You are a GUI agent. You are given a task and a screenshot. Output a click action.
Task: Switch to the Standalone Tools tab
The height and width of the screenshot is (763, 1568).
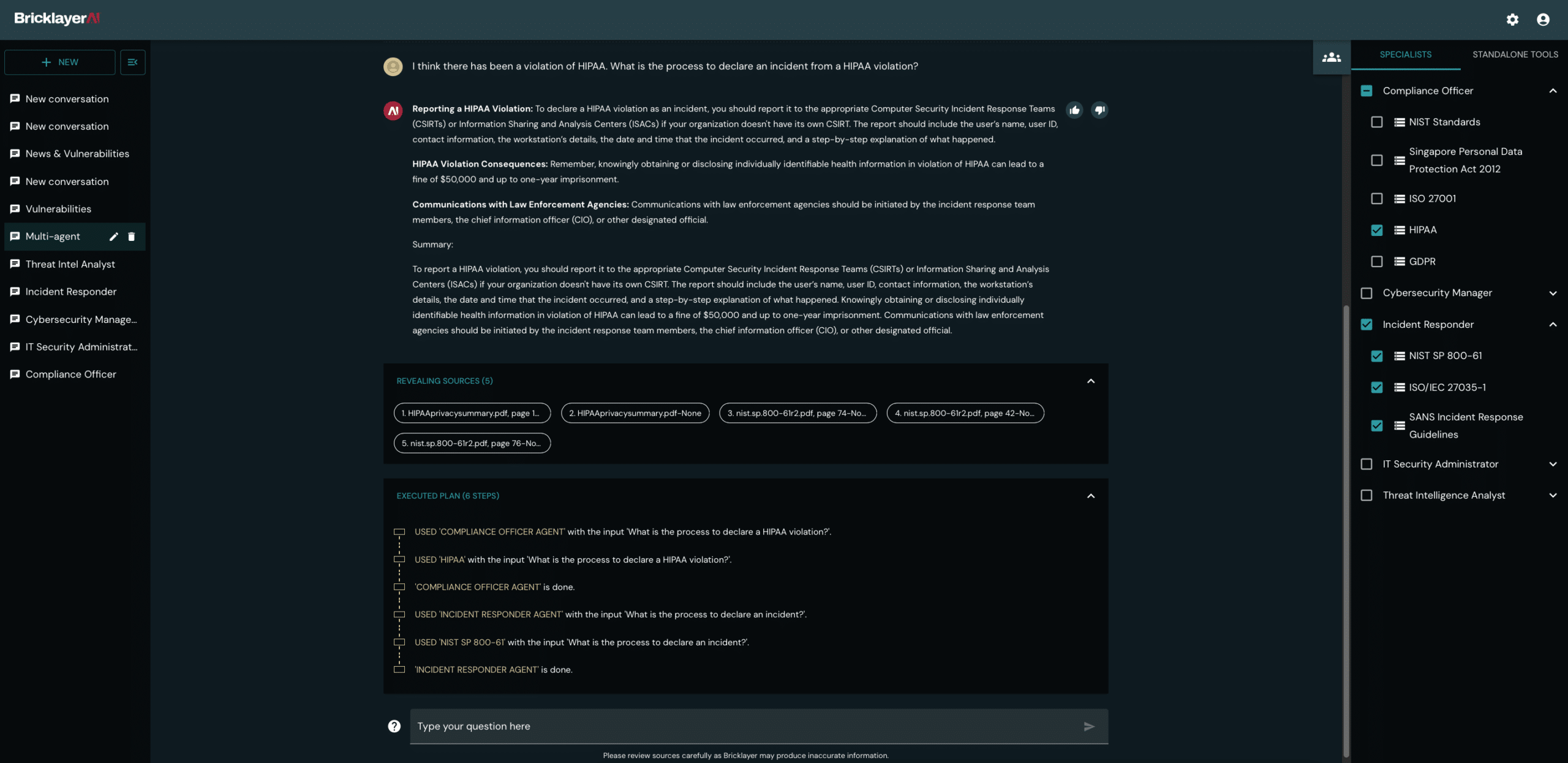1516,54
